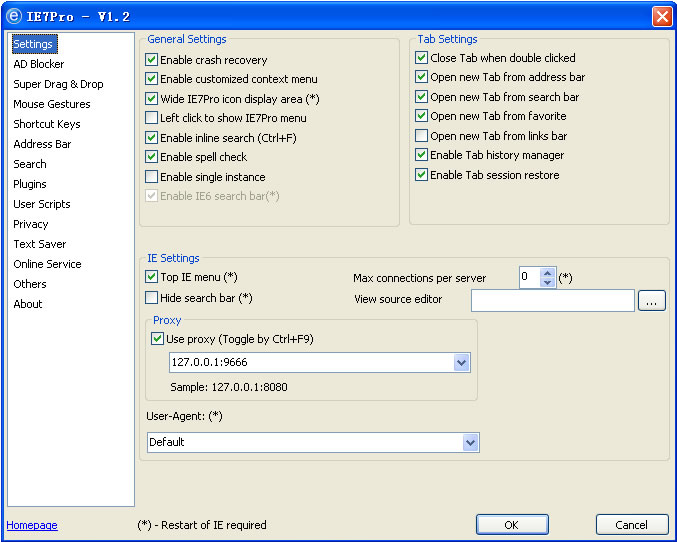
Task: Uncheck Wide IE7Pro icon display area
Action: pyautogui.click(x=151, y=98)
